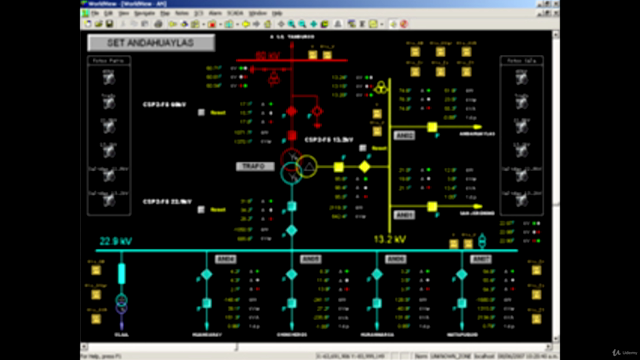Screen dimensions: 640x360
Task: Click the yellow diamond switch near the 13.2 kV bus
Action: click(x=364, y=167)
